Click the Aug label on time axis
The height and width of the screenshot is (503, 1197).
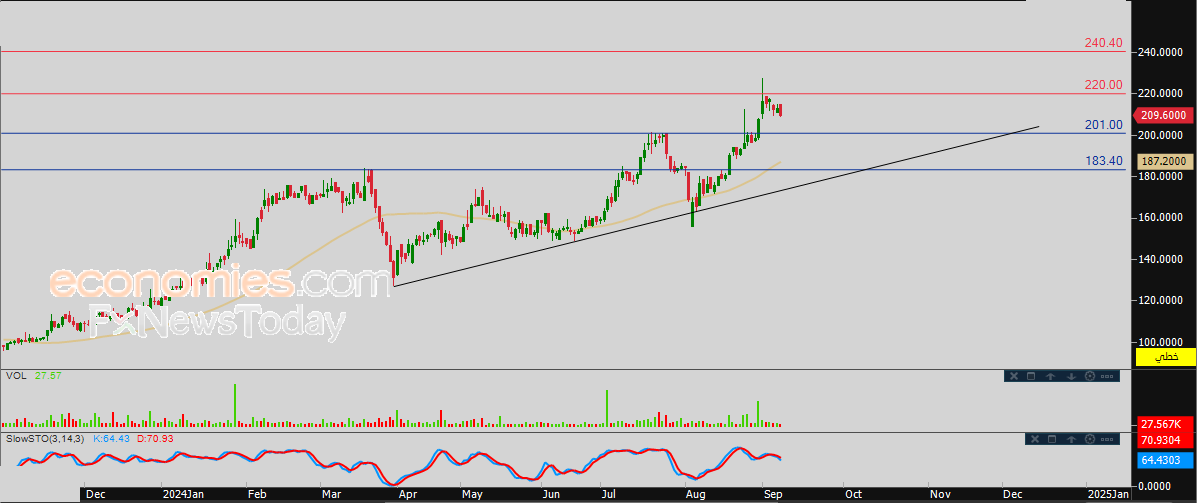(695, 495)
